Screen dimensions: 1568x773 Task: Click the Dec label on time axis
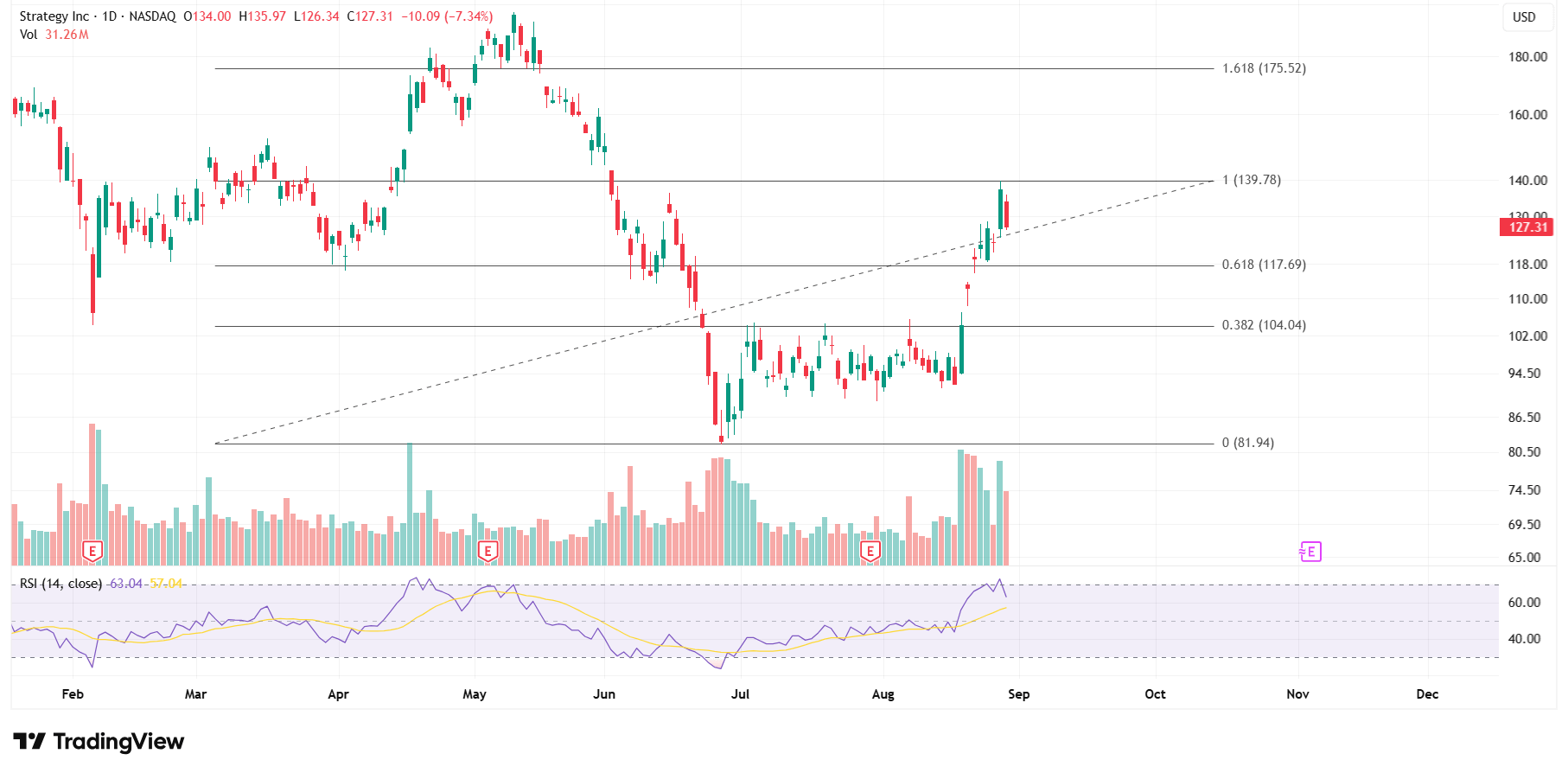pos(1428,694)
